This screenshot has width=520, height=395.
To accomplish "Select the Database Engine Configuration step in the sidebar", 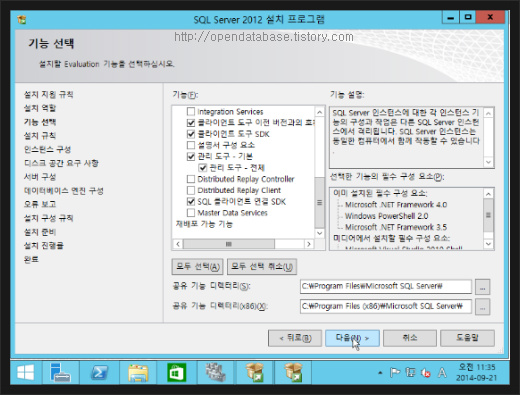I will [64, 191].
